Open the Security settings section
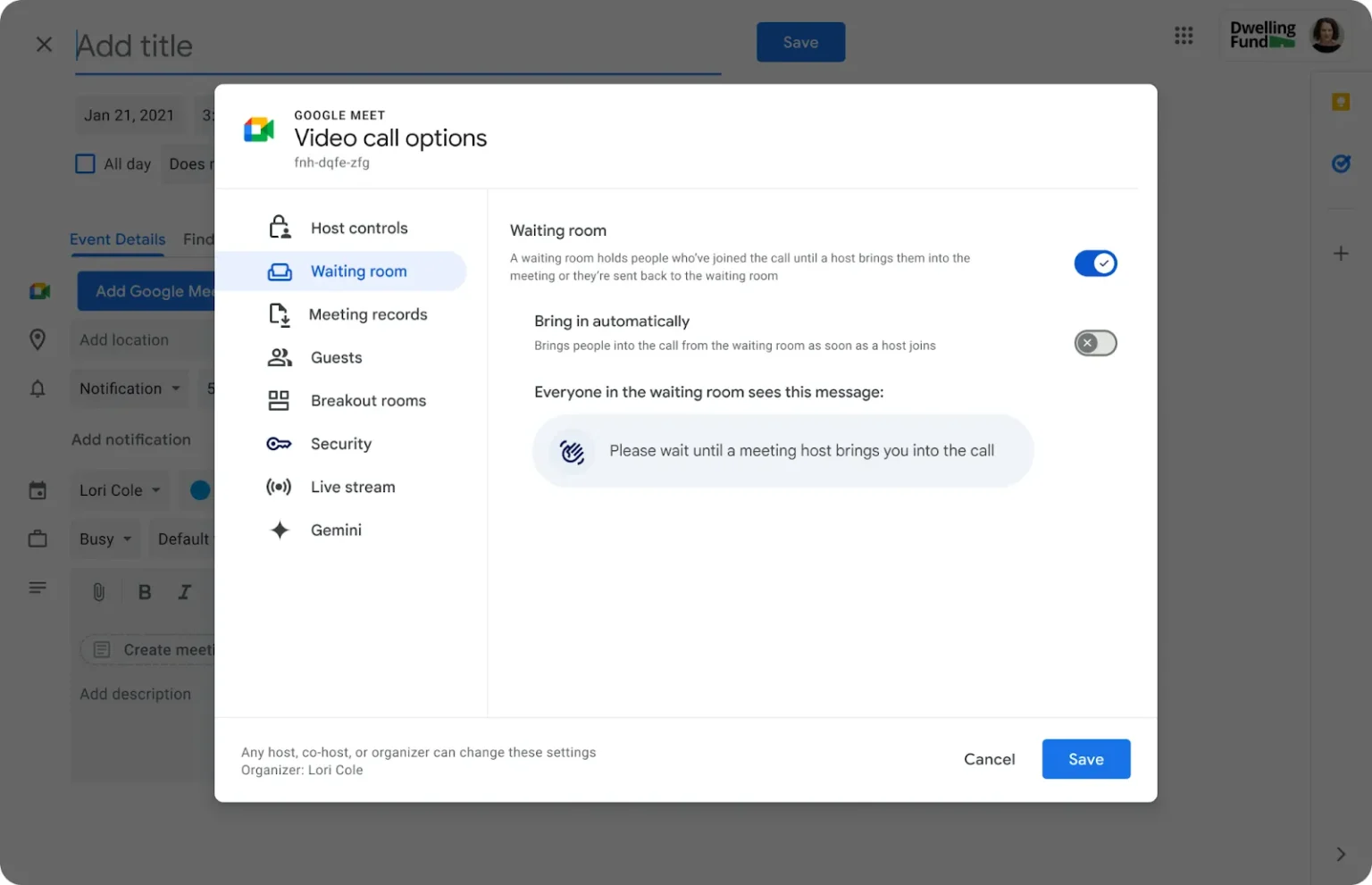 click(x=341, y=444)
